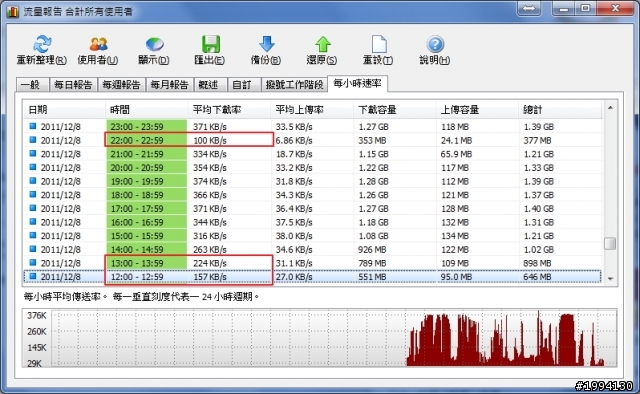Image resolution: width=640 pixels, height=394 pixels.
Task: Sort by the 下載容量 column header
Action: point(395,109)
